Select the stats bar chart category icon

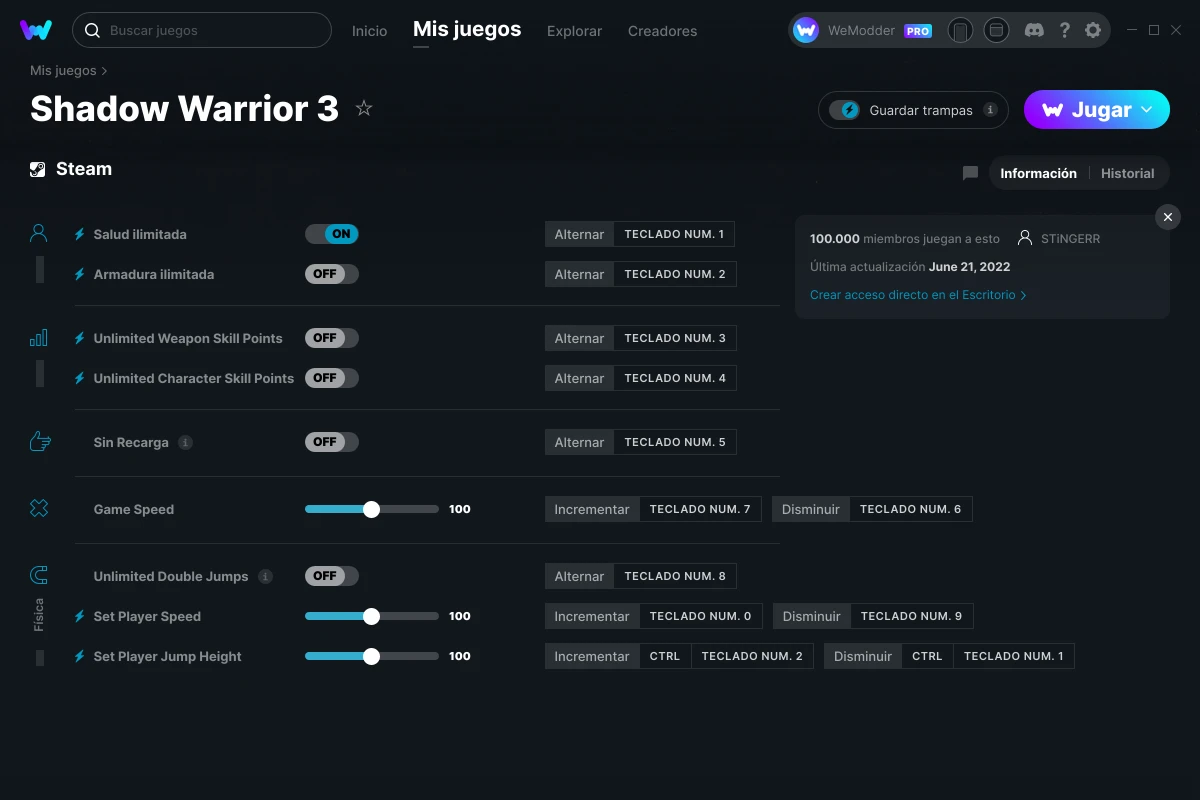pyautogui.click(x=38, y=338)
